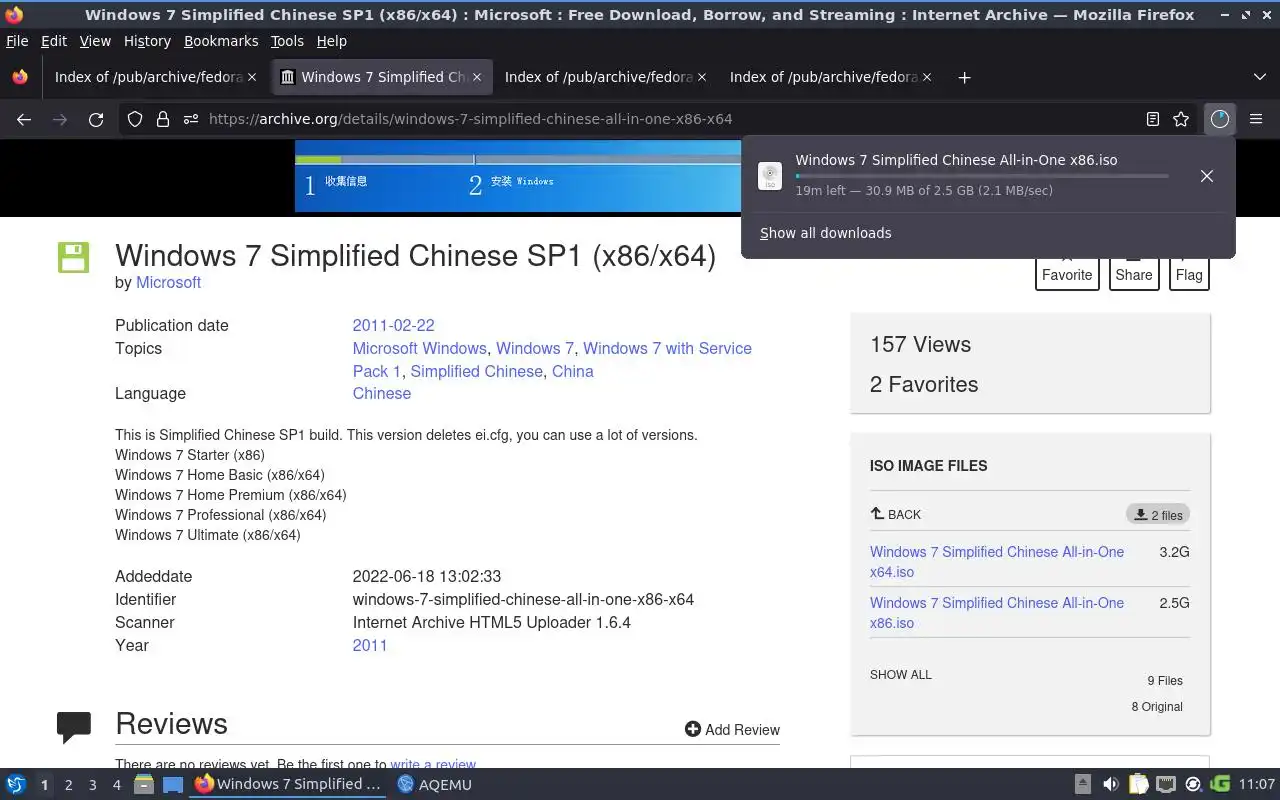
Task: Click Show all downloads
Action: (x=825, y=233)
